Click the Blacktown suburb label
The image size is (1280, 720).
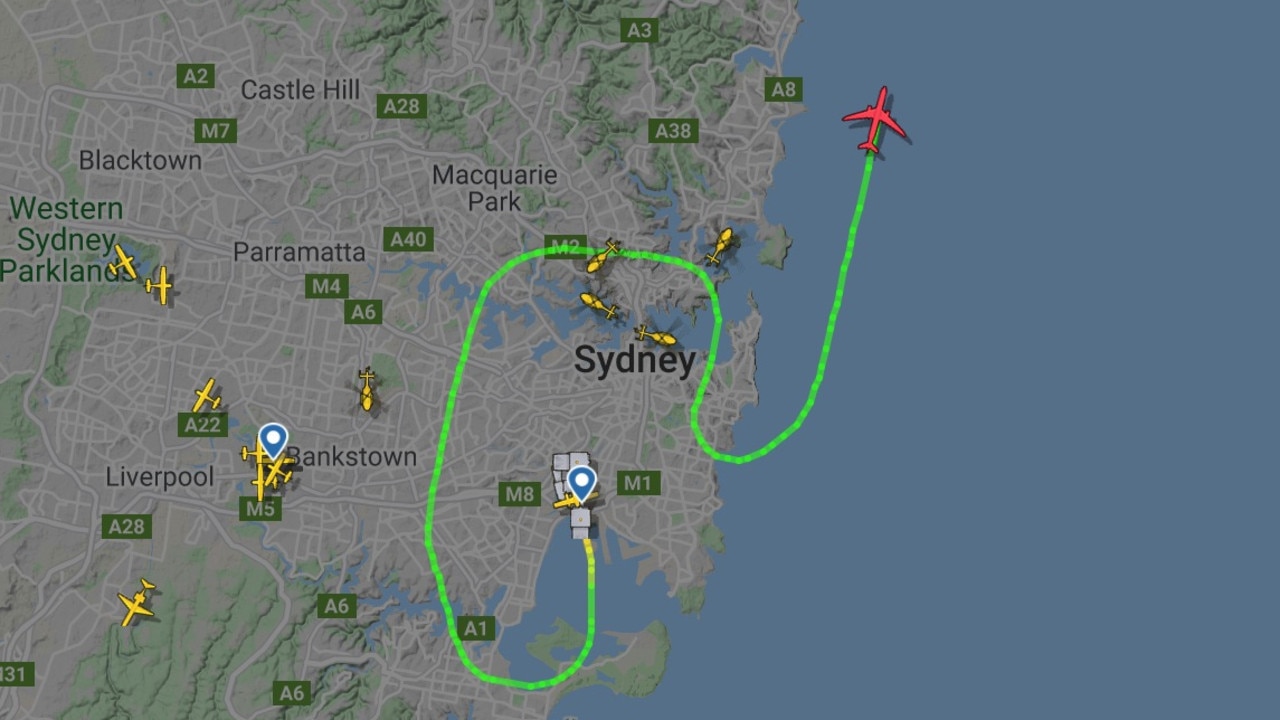pos(140,160)
